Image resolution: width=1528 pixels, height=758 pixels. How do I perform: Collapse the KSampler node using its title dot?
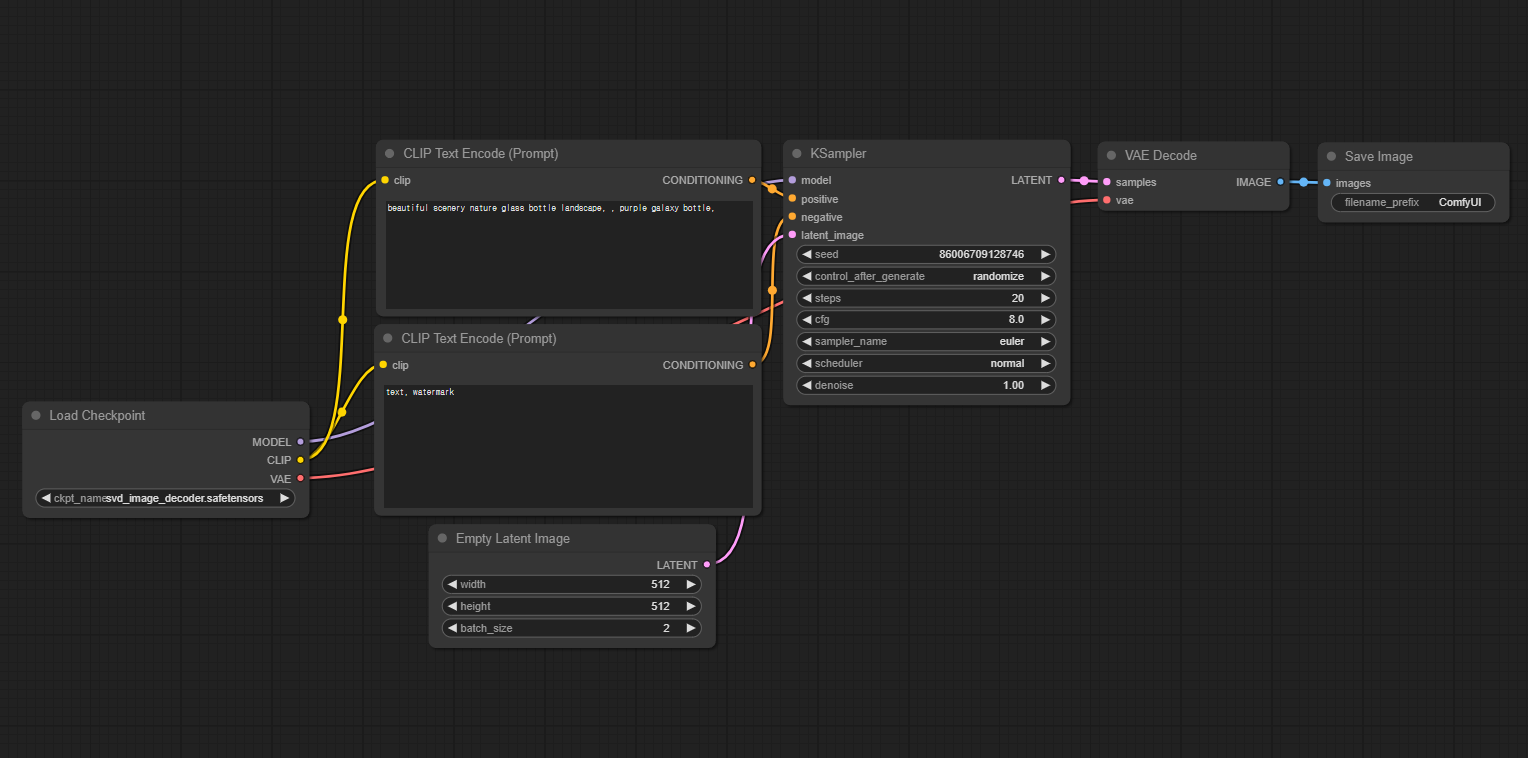797,154
